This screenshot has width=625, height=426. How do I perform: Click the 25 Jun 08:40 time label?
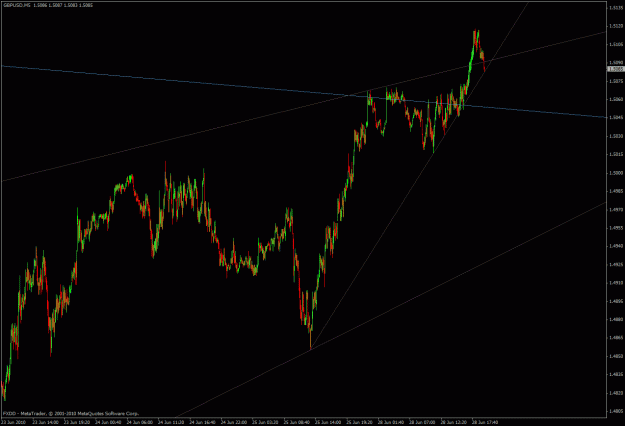point(297,422)
